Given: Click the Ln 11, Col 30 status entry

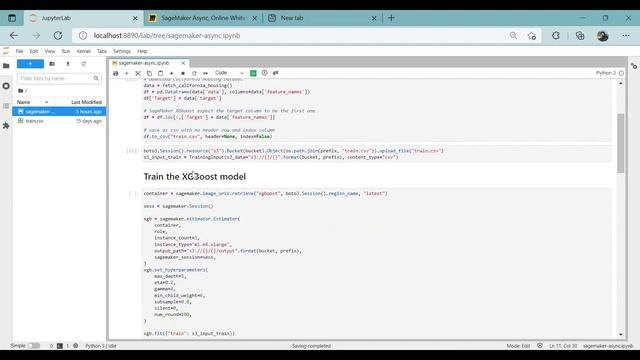Looking at the screenshot, I should [x=563, y=346].
